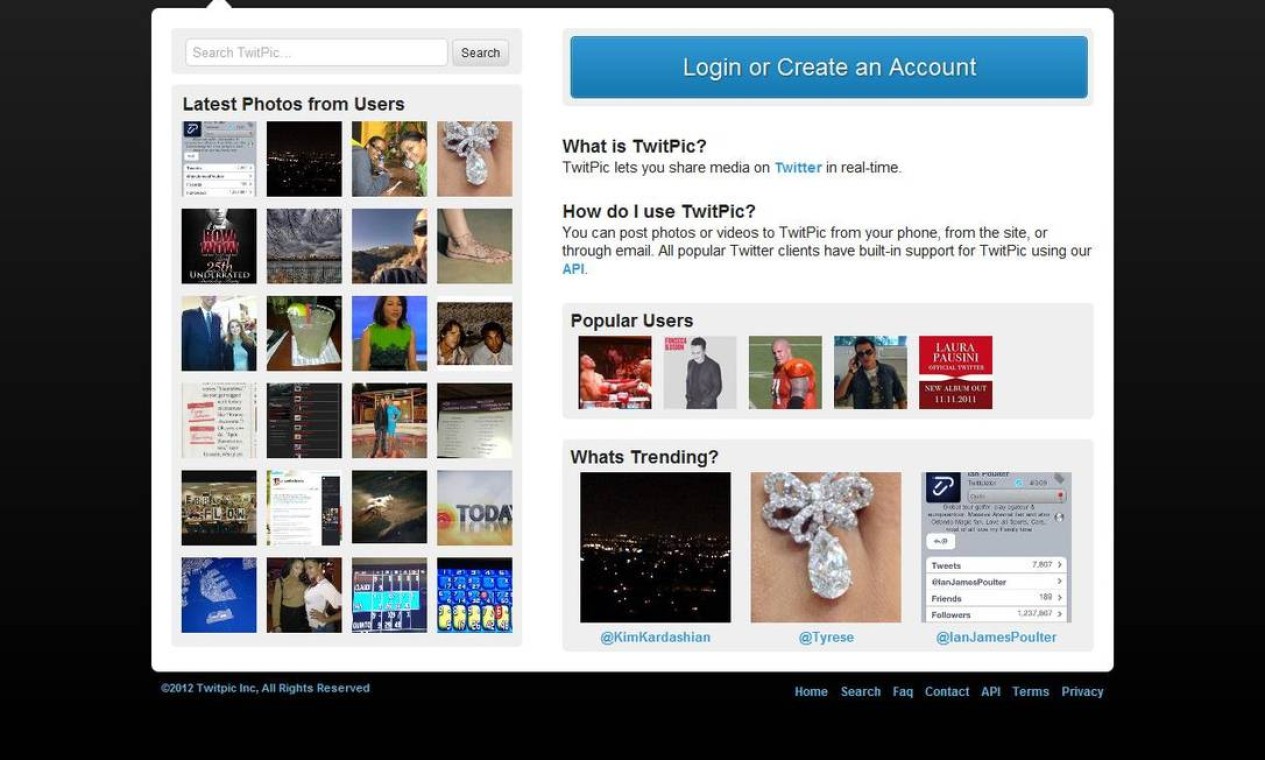
Task: Open the TODAY show logo thumbnail
Action: click(474, 508)
